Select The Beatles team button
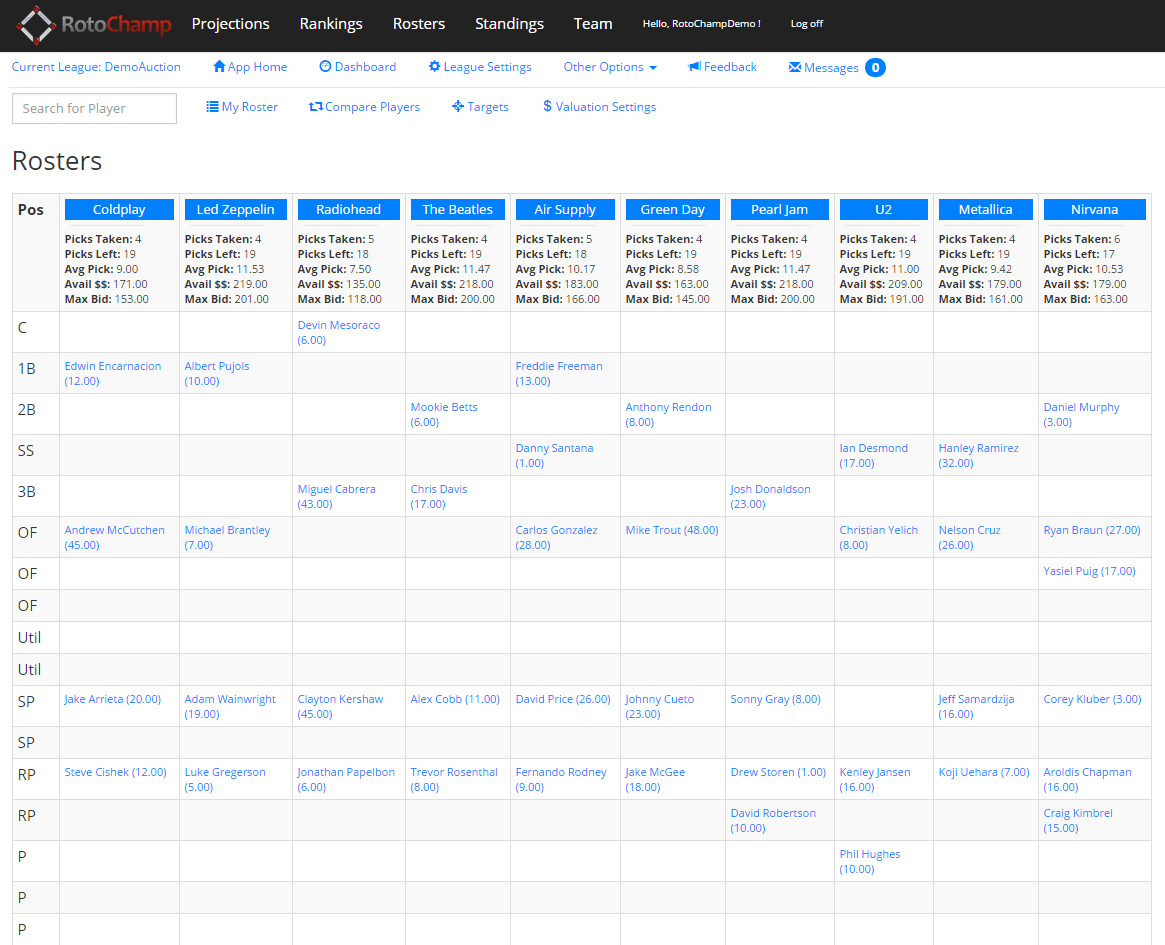Image resolution: width=1165 pixels, height=945 pixels. (458, 210)
